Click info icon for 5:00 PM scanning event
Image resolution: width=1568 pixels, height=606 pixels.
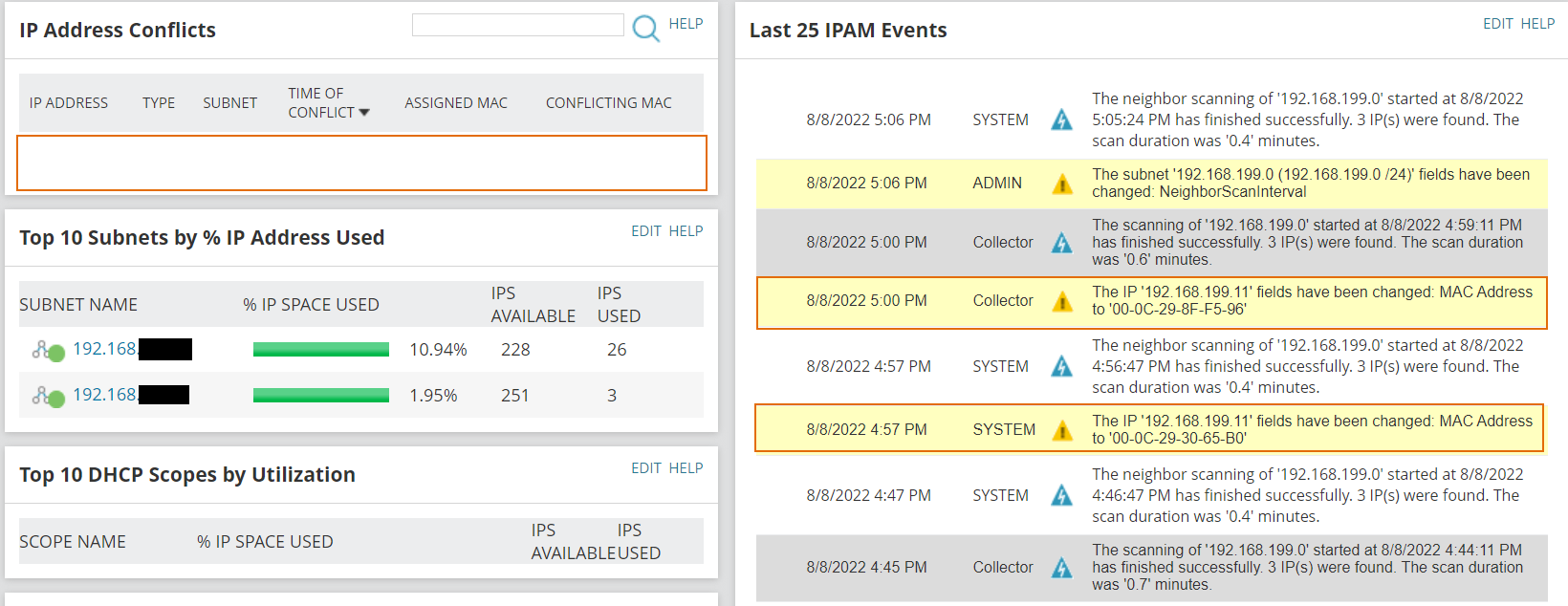(x=1062, y=243)
